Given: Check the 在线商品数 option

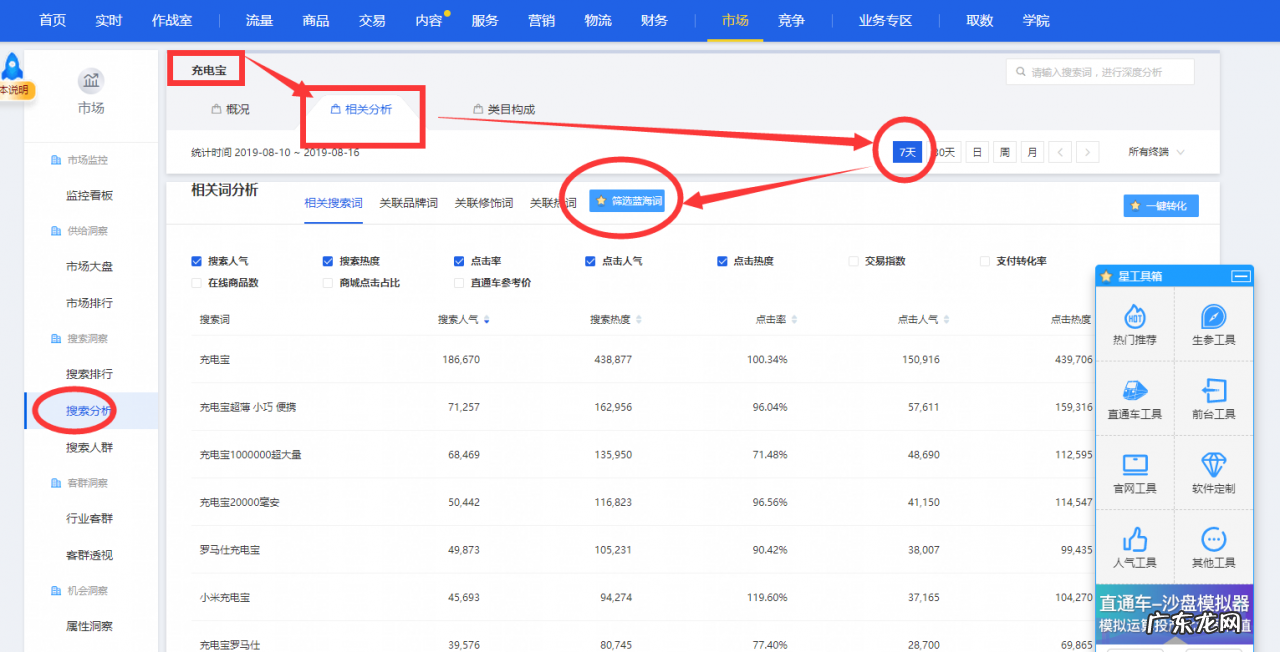Looking at the screenshot, I should pyautogui.click(x=196, y=284).
